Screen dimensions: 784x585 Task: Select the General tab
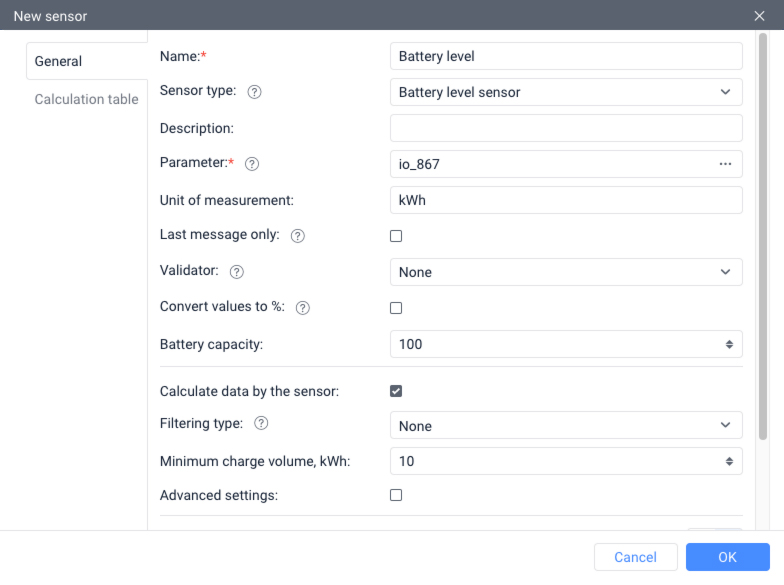coord(58,61)
